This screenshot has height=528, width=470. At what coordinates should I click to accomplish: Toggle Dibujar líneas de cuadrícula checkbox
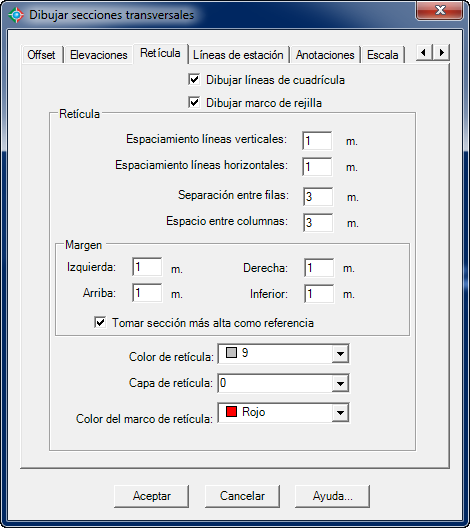click(x=194, y=80)
